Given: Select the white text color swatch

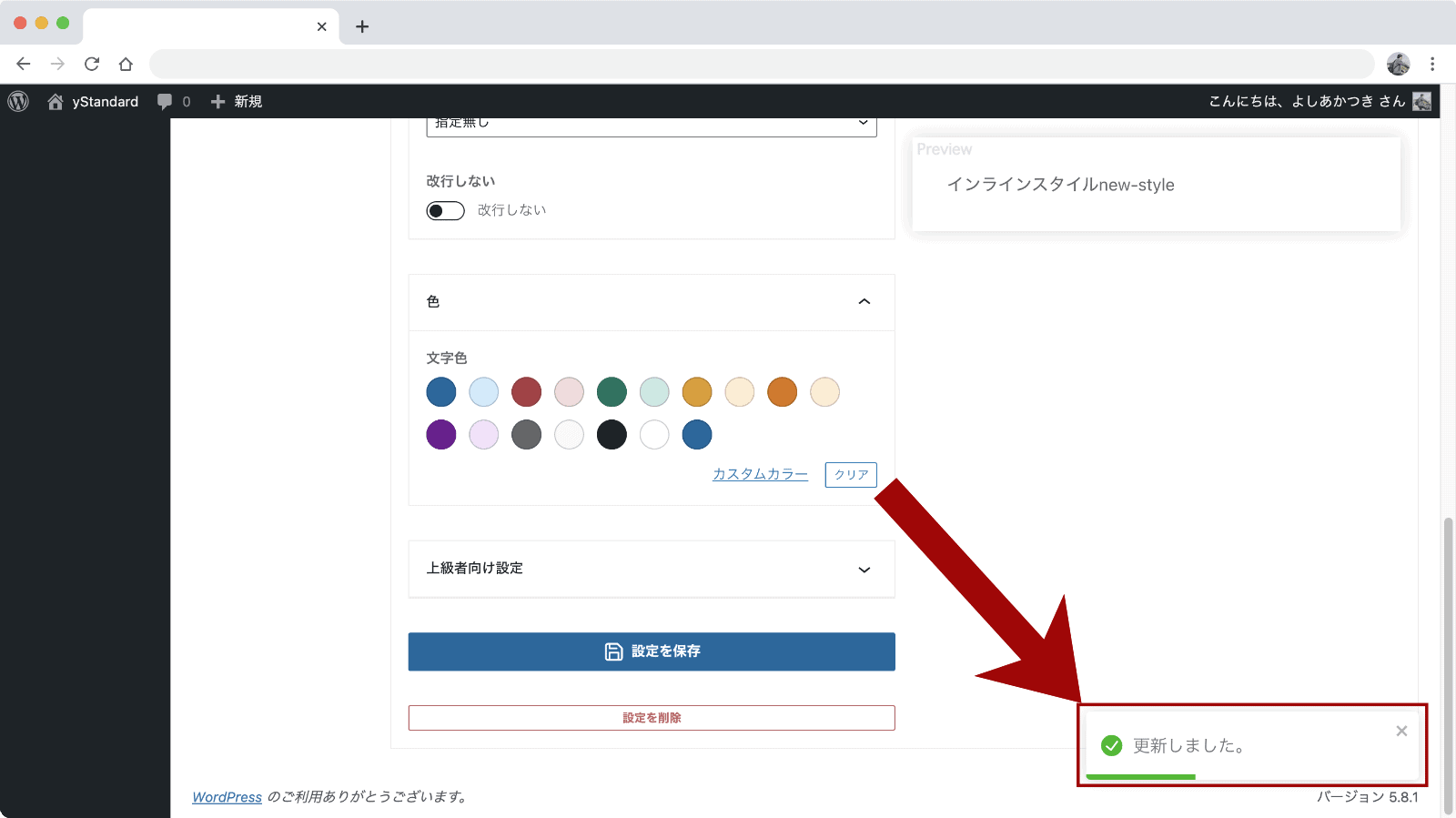Looking at the screenshot, I should (654, 435).
